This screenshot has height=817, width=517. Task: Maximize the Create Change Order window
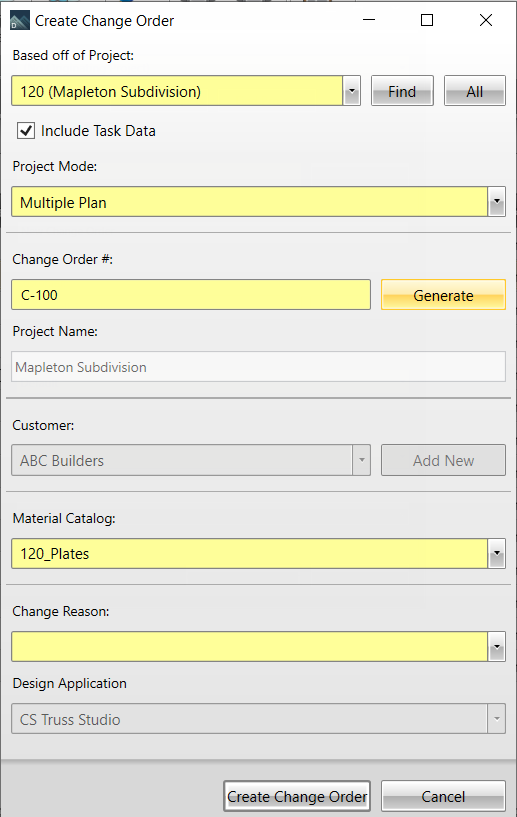point(427,20)
